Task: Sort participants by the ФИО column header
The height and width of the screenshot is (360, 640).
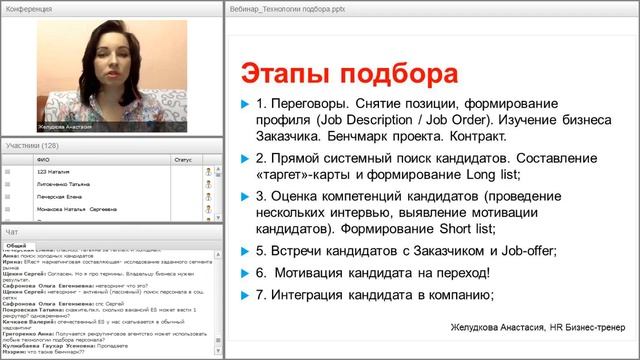Action: tap(102, 160)
